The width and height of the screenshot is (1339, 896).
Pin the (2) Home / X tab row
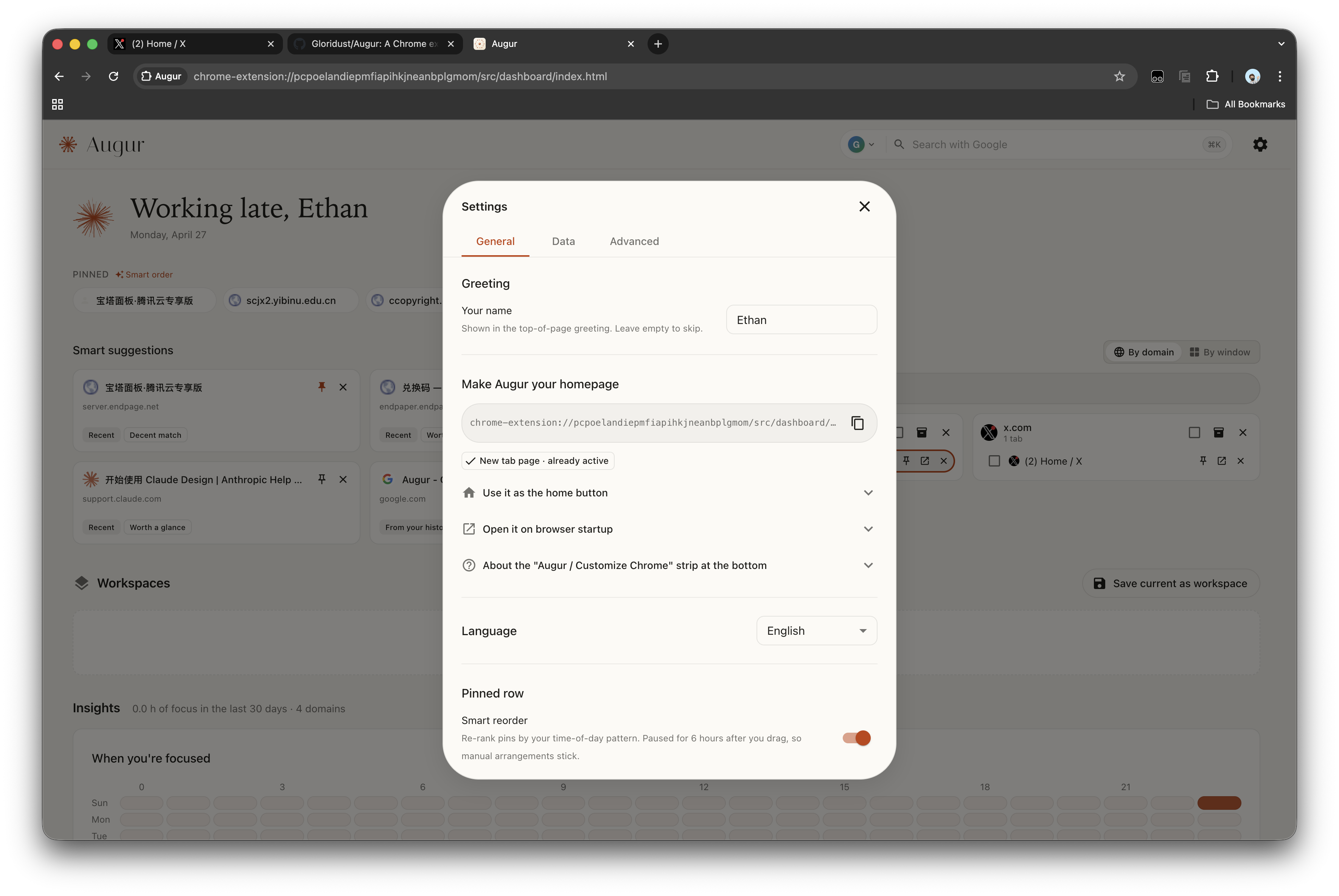point(1203,460)
